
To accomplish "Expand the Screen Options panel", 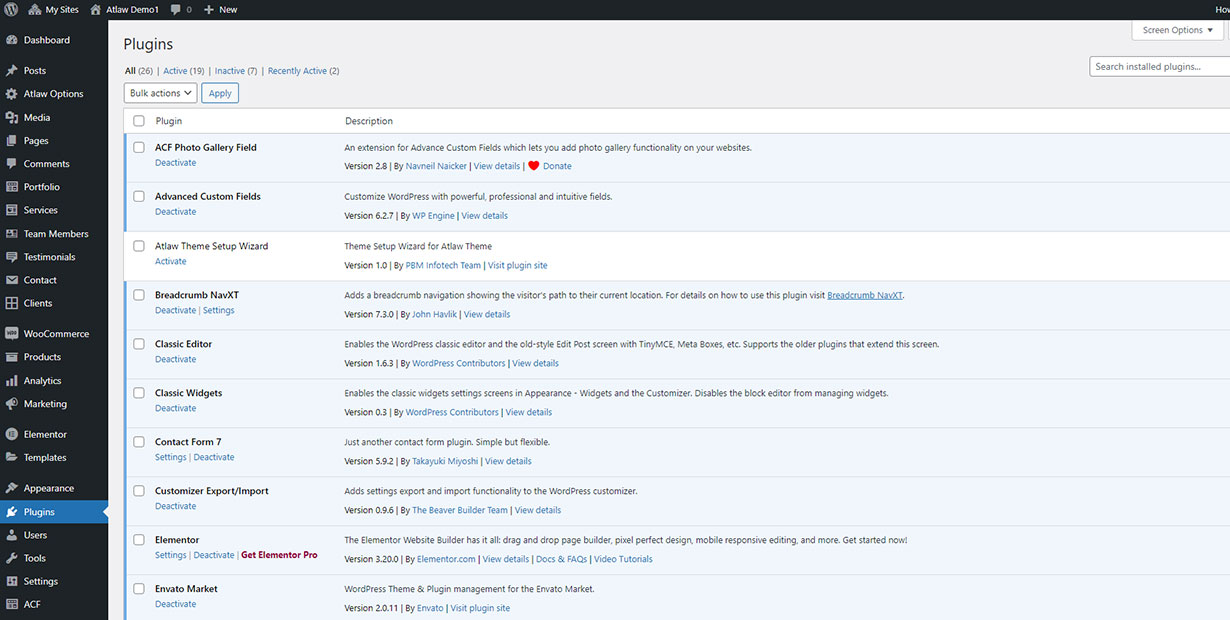I will (x=1177, y=30).
